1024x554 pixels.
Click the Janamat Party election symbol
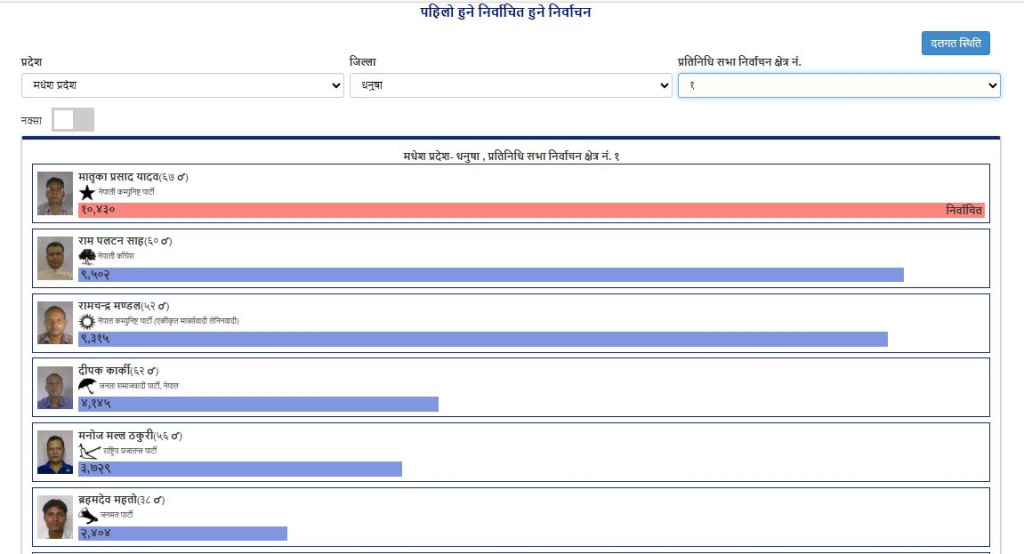(x=88, y=516)
